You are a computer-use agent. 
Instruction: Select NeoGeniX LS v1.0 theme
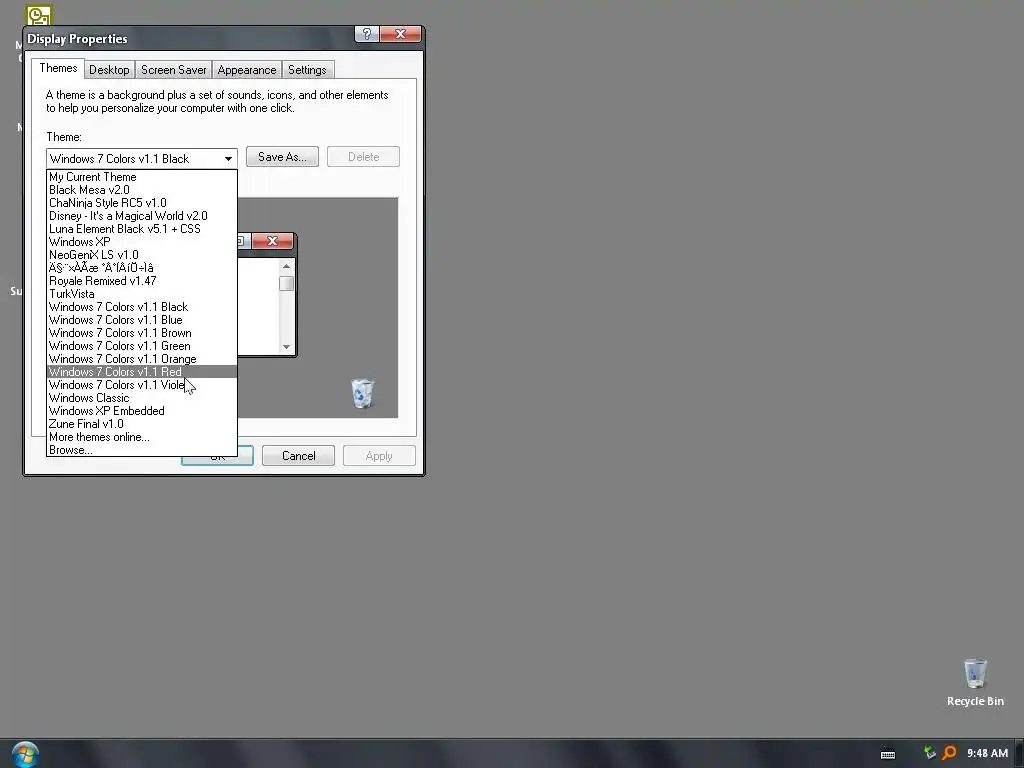(142, 255)
